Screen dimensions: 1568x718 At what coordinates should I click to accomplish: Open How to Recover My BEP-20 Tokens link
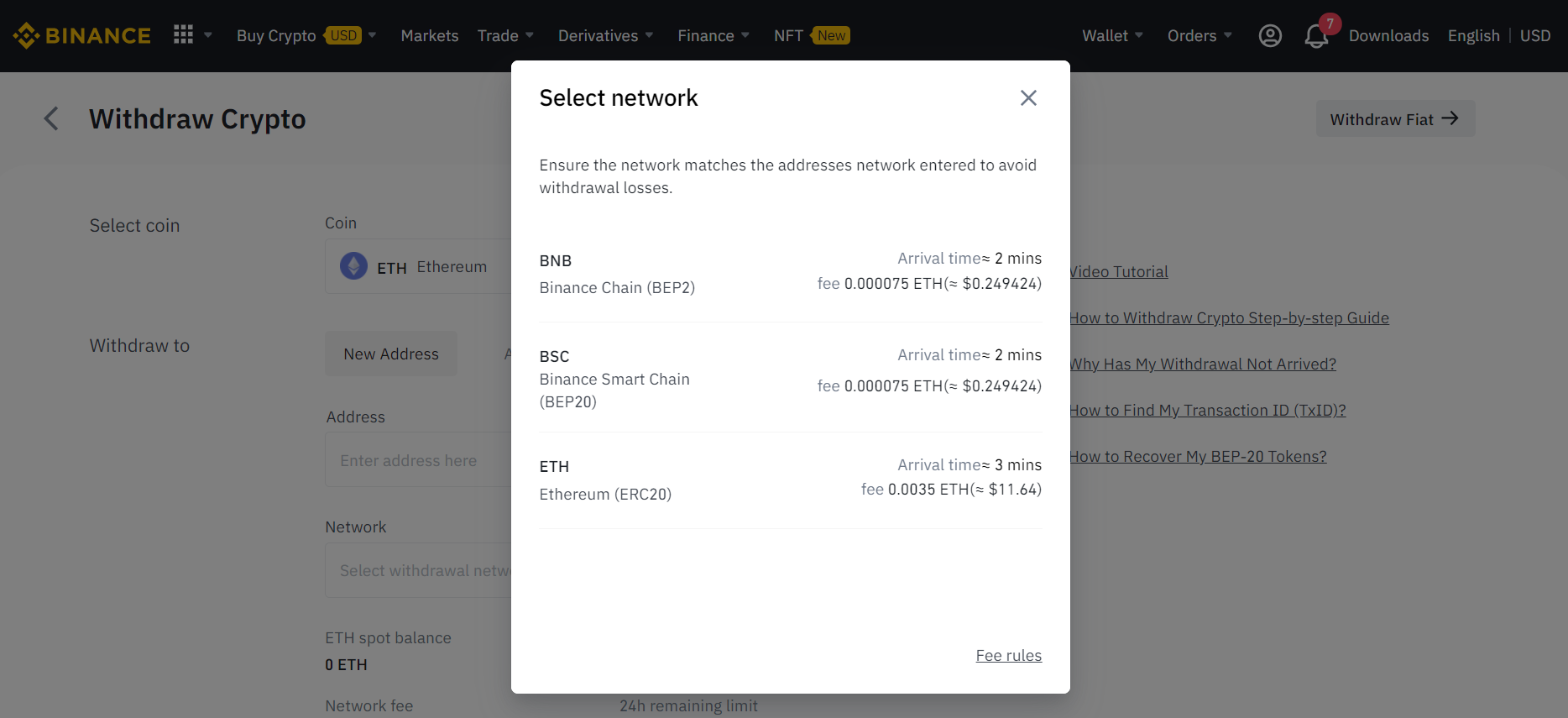point(1199,456)
